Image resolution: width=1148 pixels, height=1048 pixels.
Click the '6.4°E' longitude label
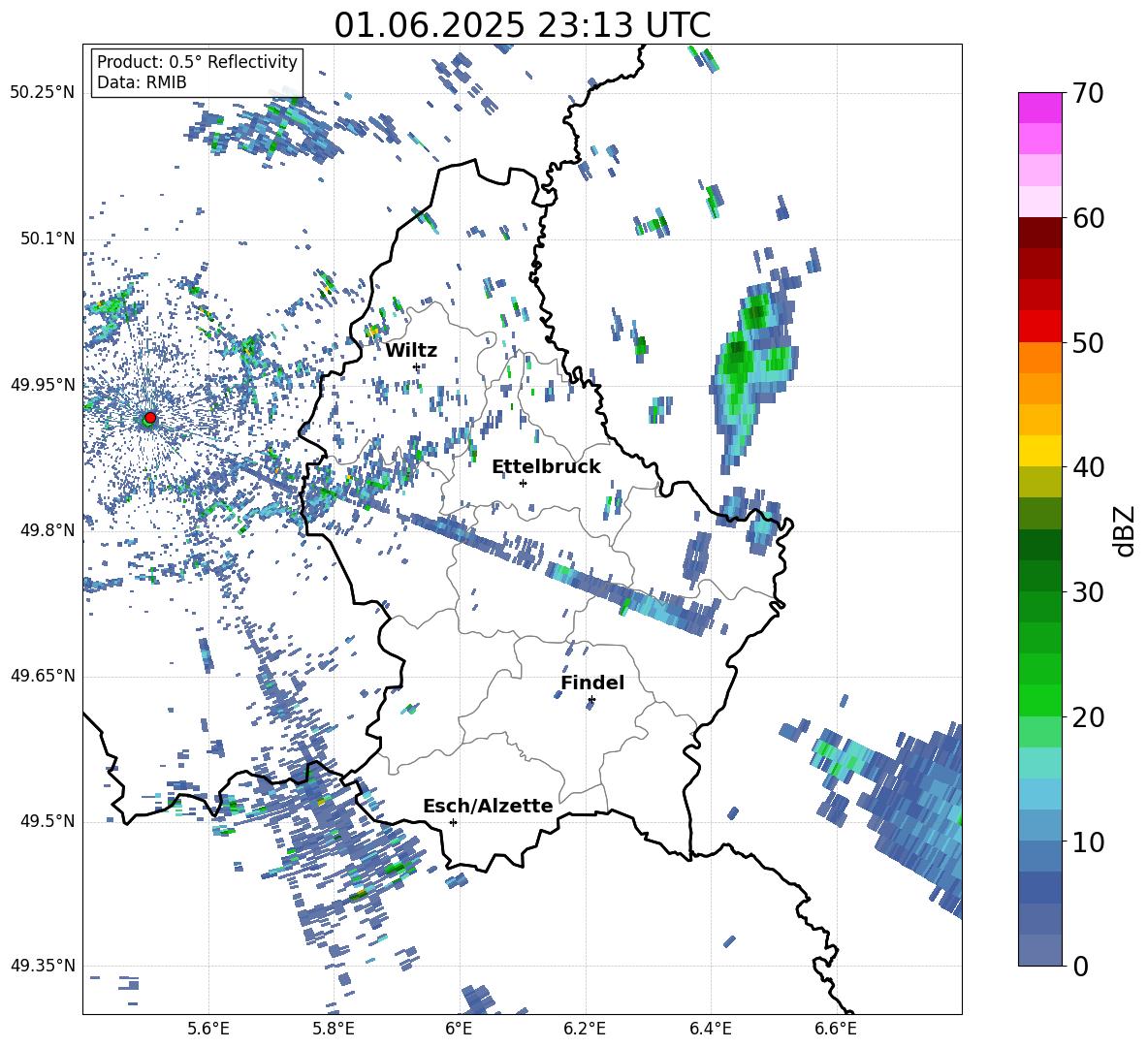[x=710, y=1029]
